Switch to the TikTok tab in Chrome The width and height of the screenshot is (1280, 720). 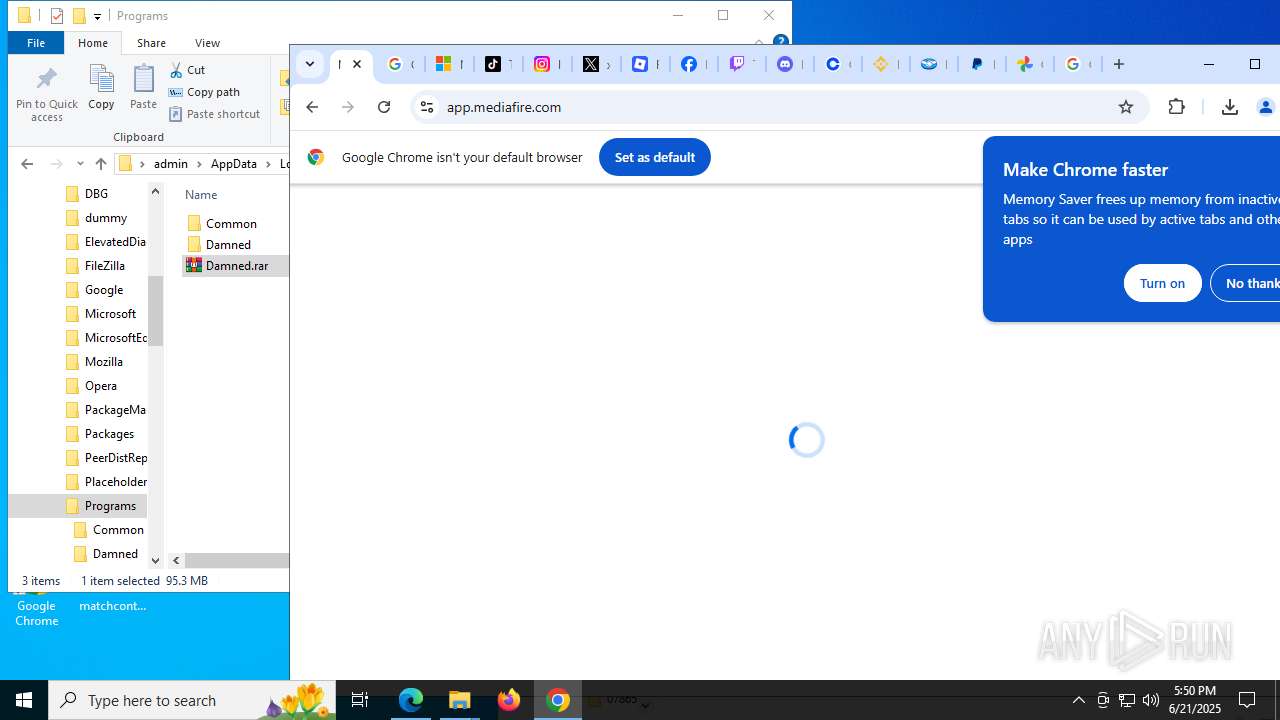(497, 64)
